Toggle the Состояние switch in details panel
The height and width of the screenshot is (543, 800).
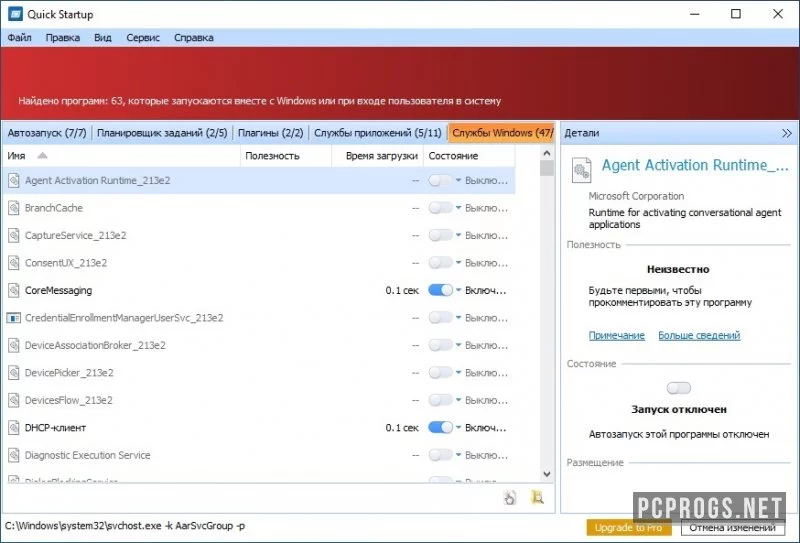[x=679, y=388]
